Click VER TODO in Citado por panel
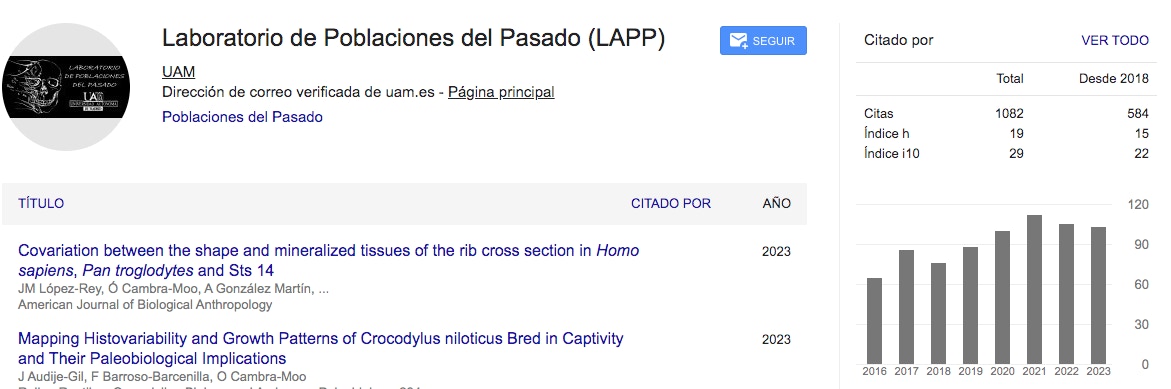Image resolution: width=1171 pixels, height=389 pixels. [1115, 40]
